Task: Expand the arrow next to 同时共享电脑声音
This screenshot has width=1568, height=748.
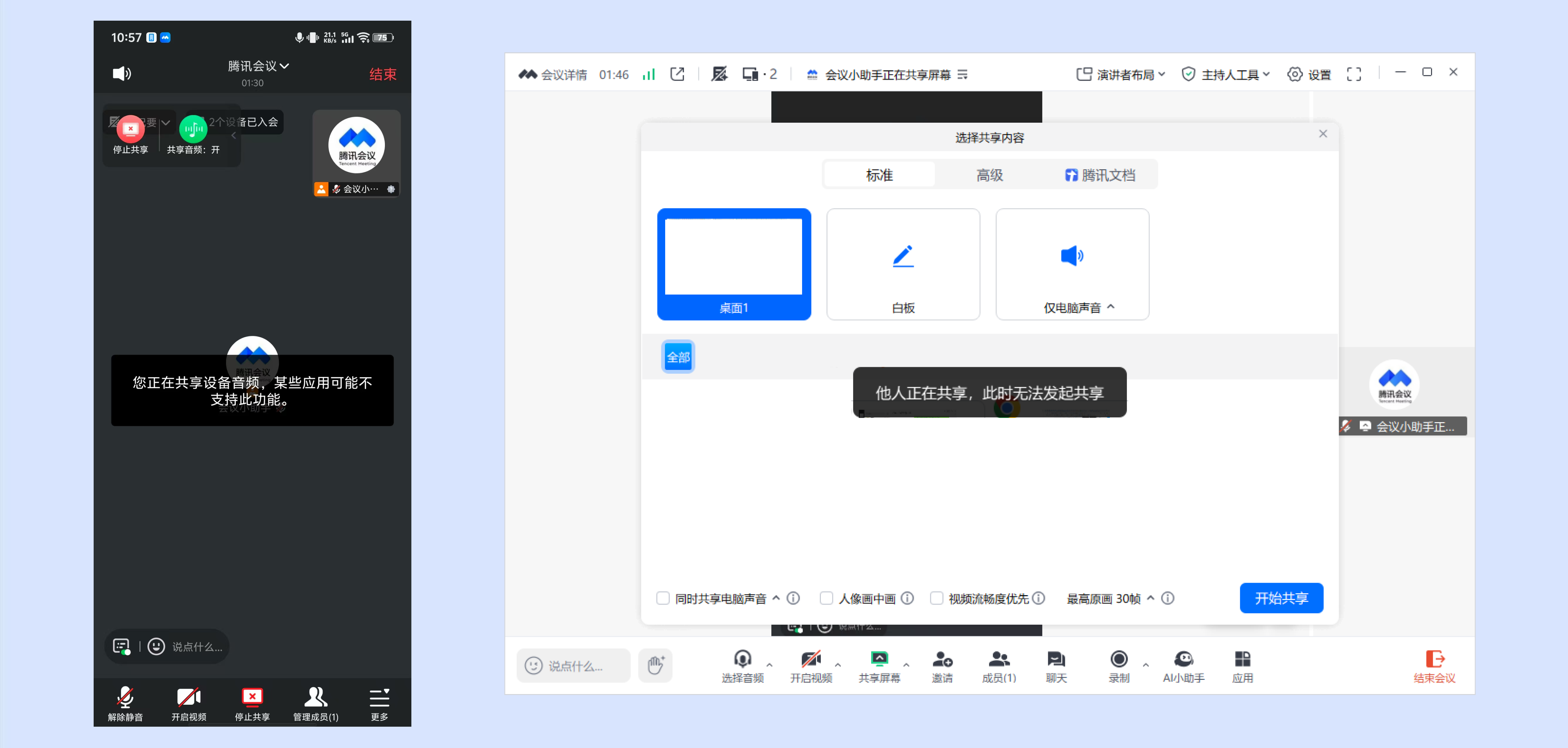Action: pyautogui.click(x=776, y=598)
